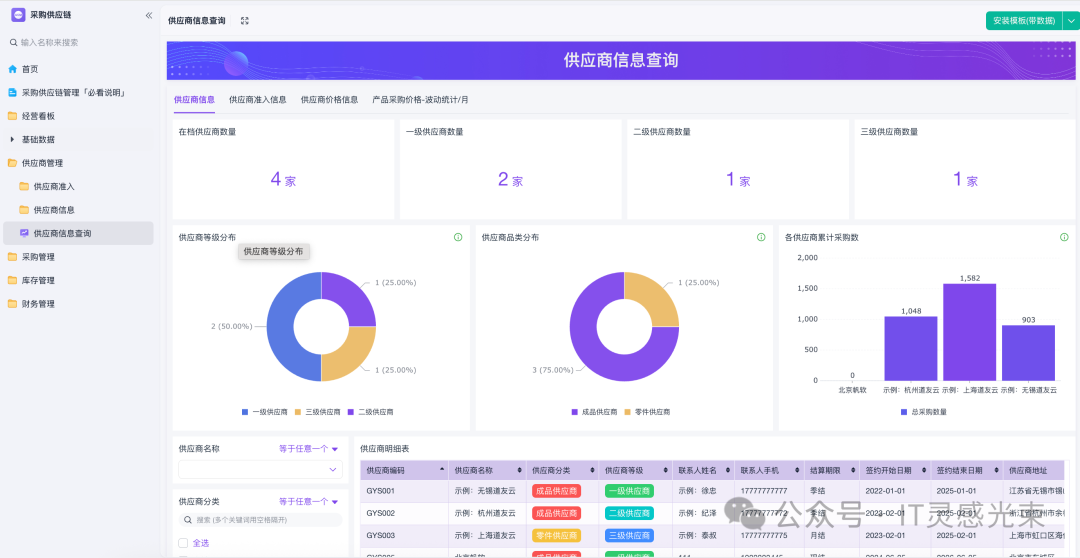Open the 采购管理 folder in sidebar

tap(38, 257)
